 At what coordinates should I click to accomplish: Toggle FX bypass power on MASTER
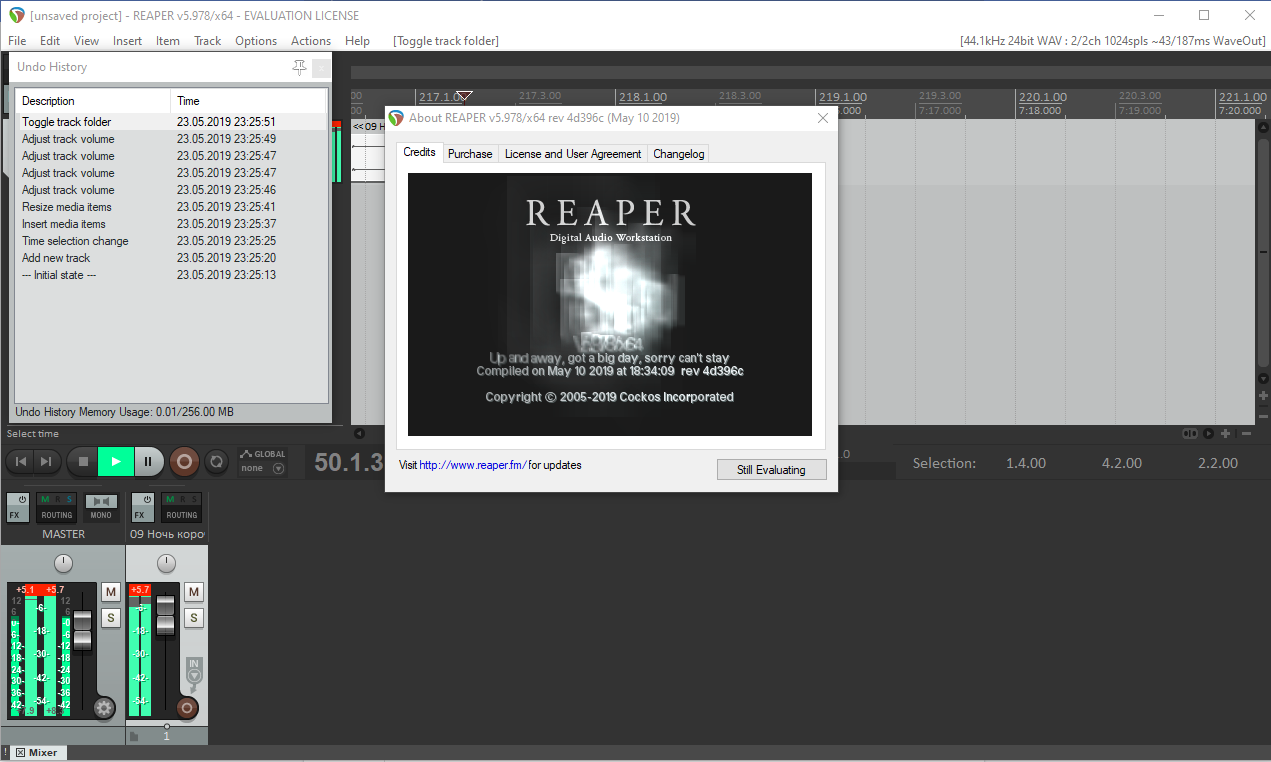click(x=22, y=499)
